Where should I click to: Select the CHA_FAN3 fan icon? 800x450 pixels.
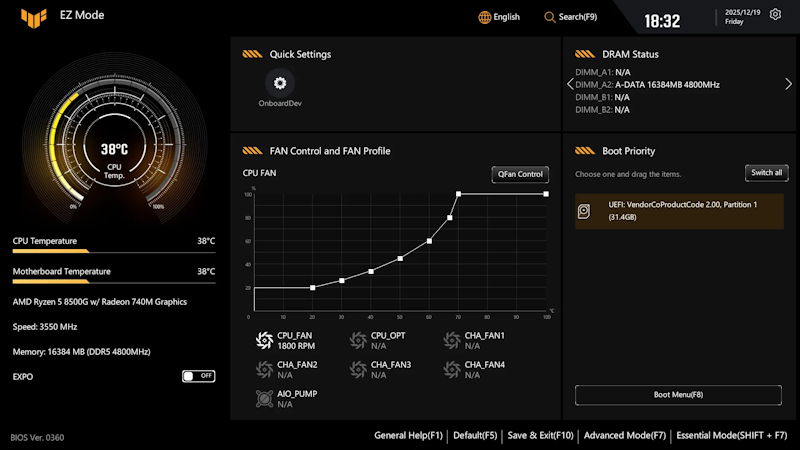[x=358, y=369]
